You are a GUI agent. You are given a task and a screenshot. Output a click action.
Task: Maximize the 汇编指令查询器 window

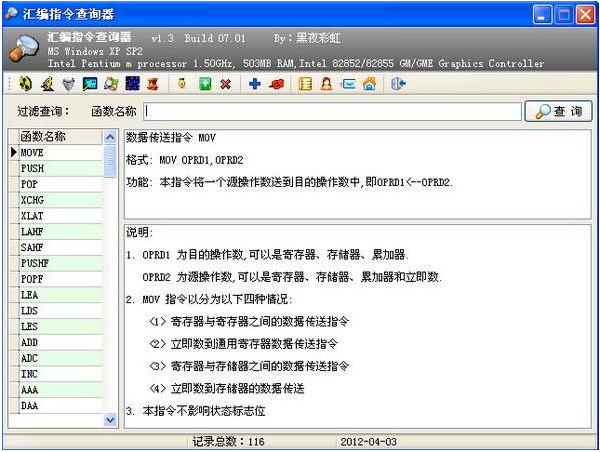tap(564, 15)
